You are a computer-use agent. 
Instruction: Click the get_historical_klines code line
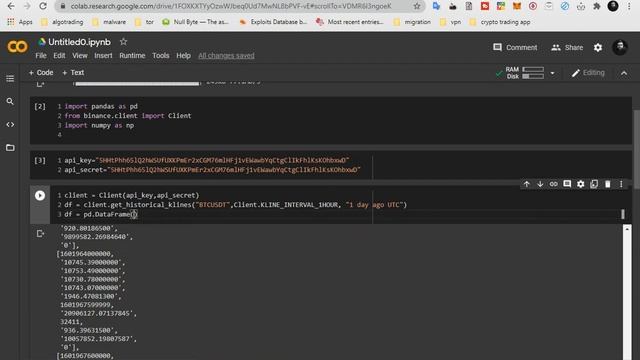tap(236, 205)
